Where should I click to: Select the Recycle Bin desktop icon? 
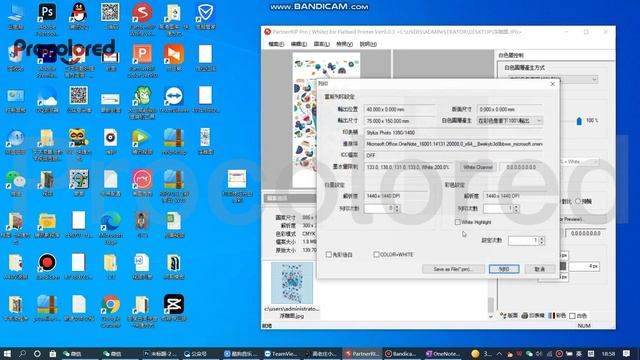(16, 54)
